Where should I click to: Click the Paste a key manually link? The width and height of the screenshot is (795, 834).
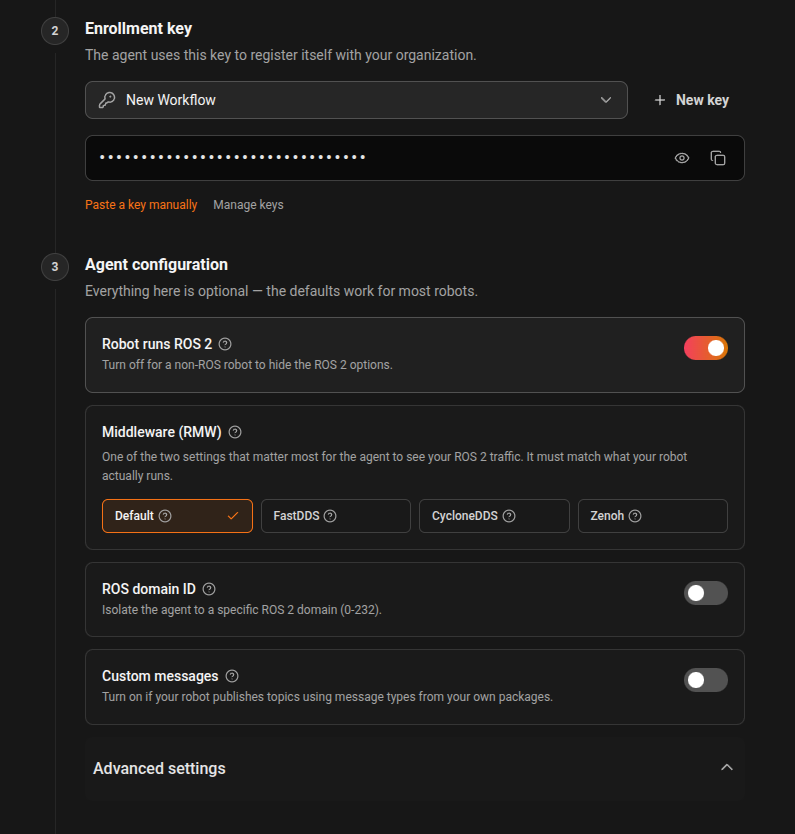point(141,205)
